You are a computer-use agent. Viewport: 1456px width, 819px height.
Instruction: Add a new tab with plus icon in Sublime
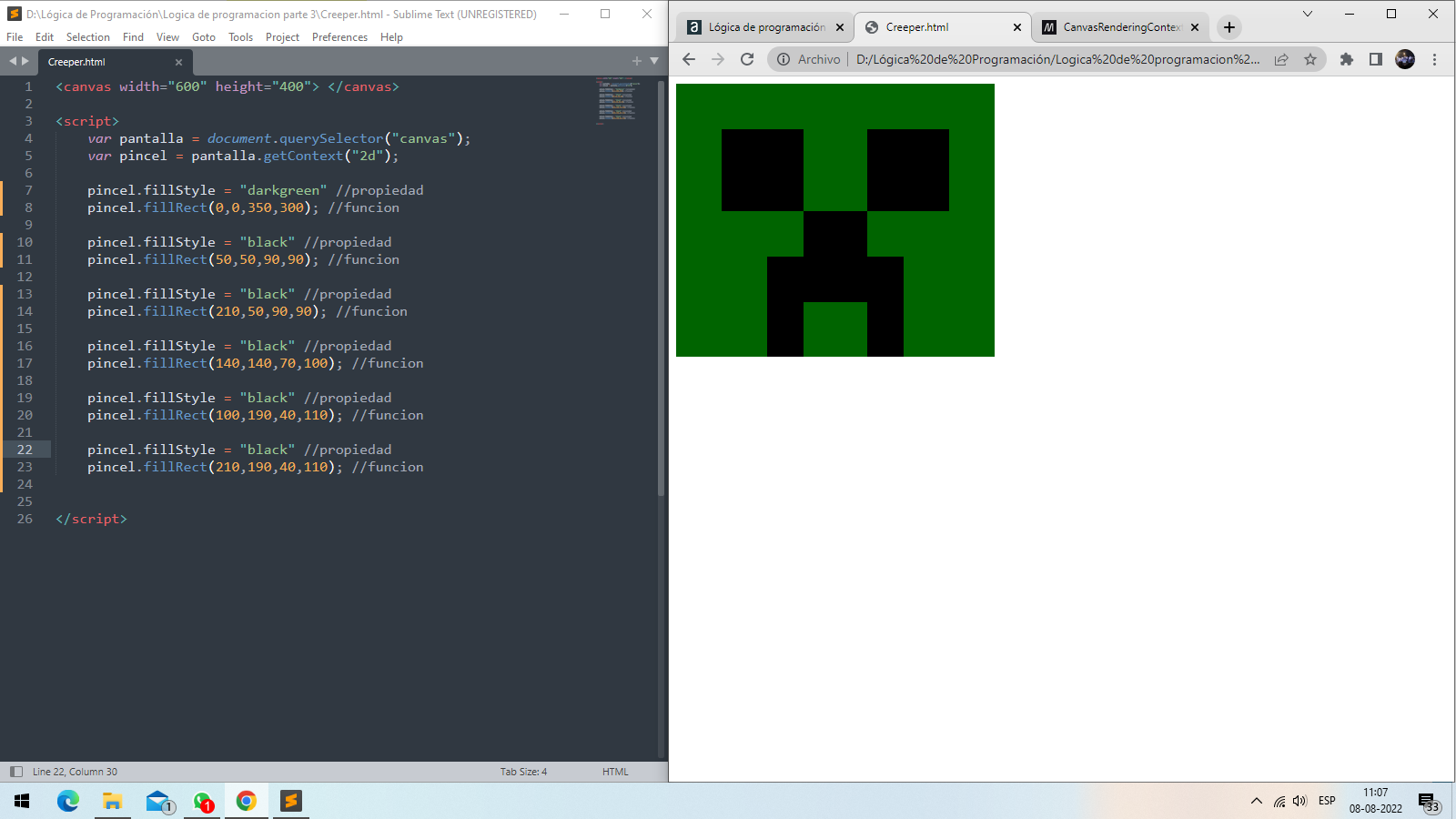point(637,61)
